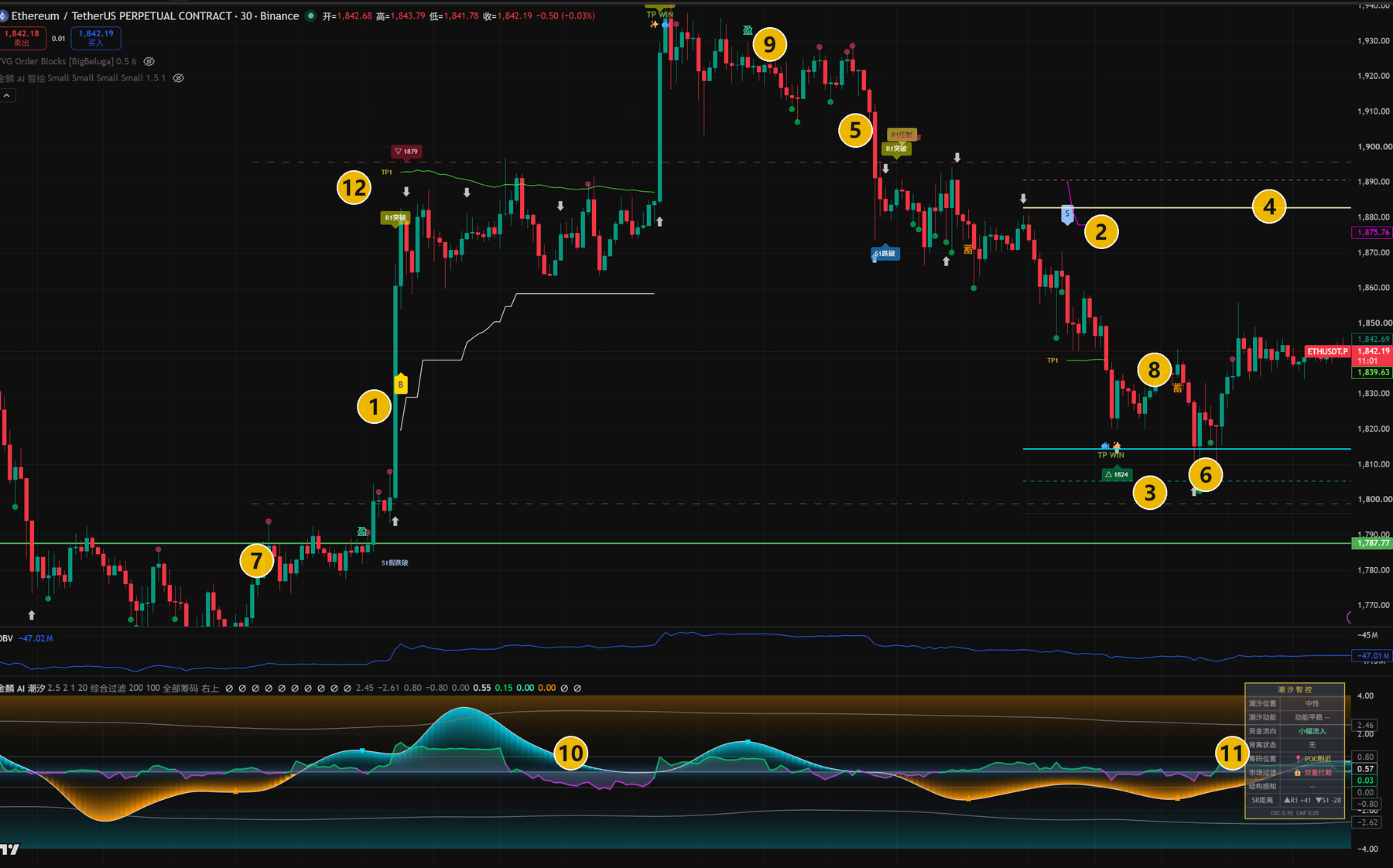Click the blue S1跌破 signal label
Screen dimensions: 1393x868
click(x=885, y=253)
